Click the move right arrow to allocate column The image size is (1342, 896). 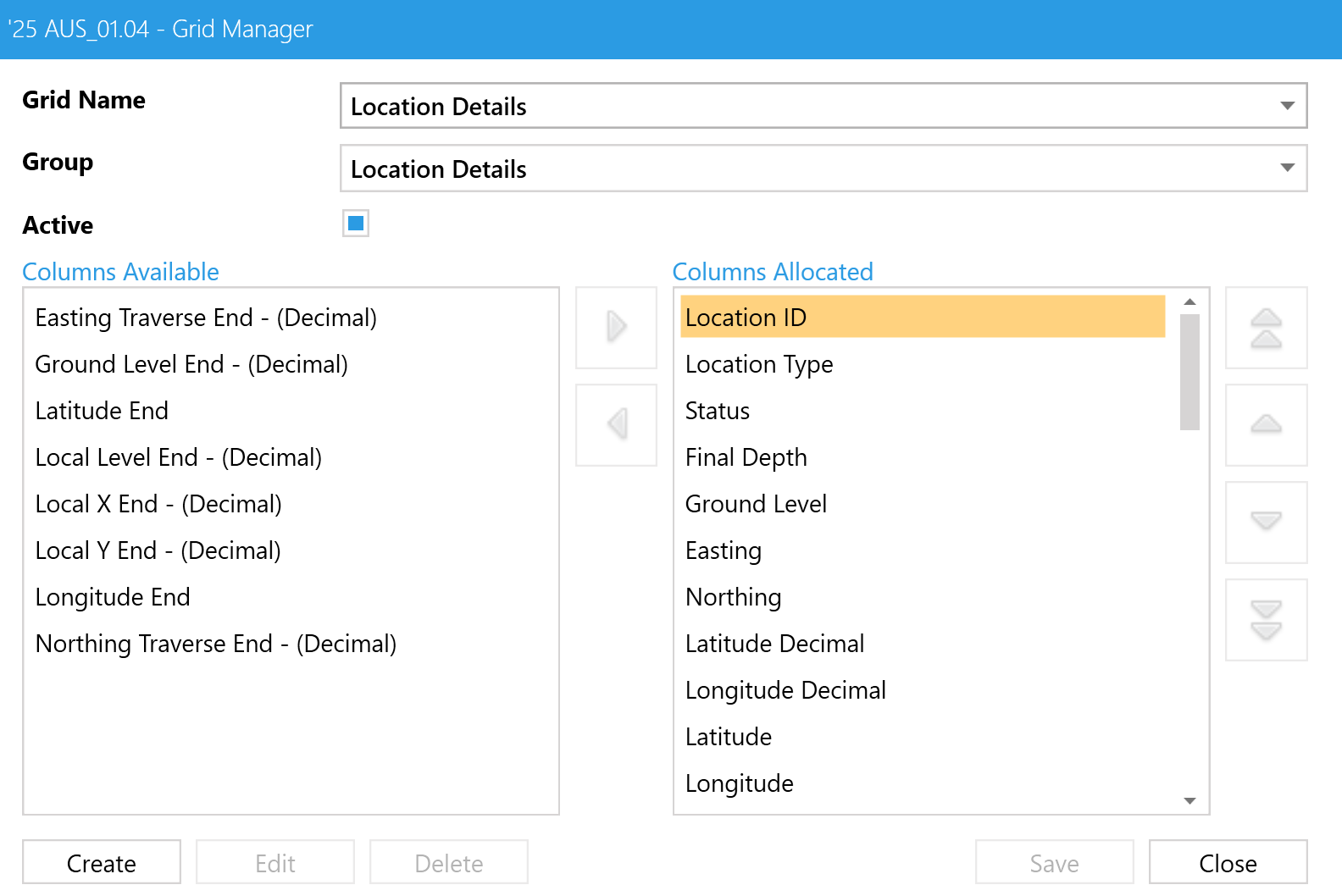point(616,327)
